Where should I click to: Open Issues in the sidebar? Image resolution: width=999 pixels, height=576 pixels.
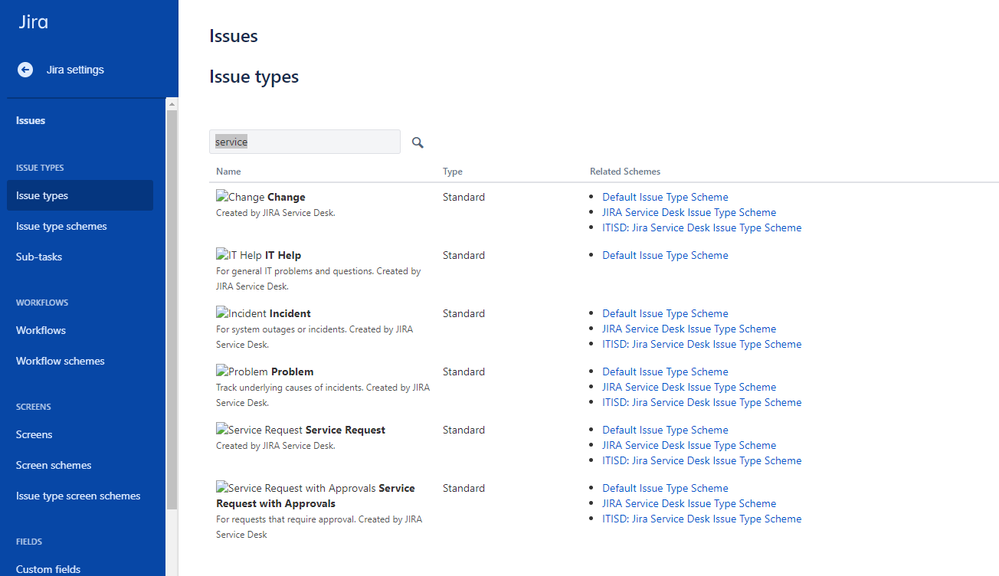pos(31,120)
